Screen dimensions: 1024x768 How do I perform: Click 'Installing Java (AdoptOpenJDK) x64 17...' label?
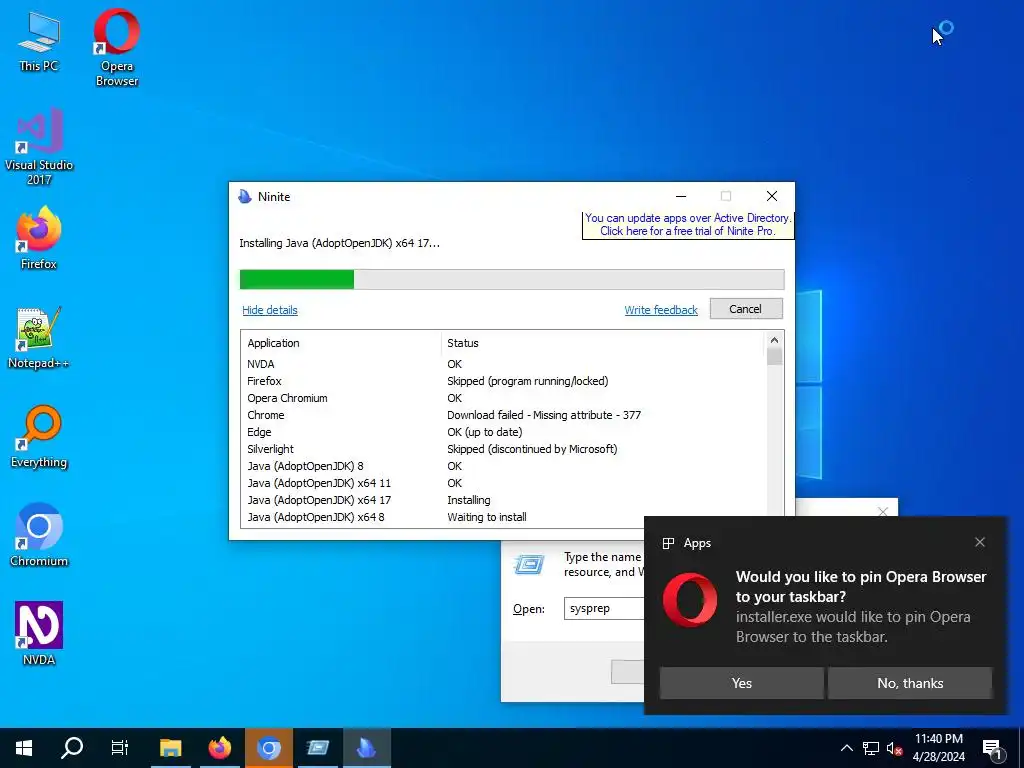(x=340, y=243)
